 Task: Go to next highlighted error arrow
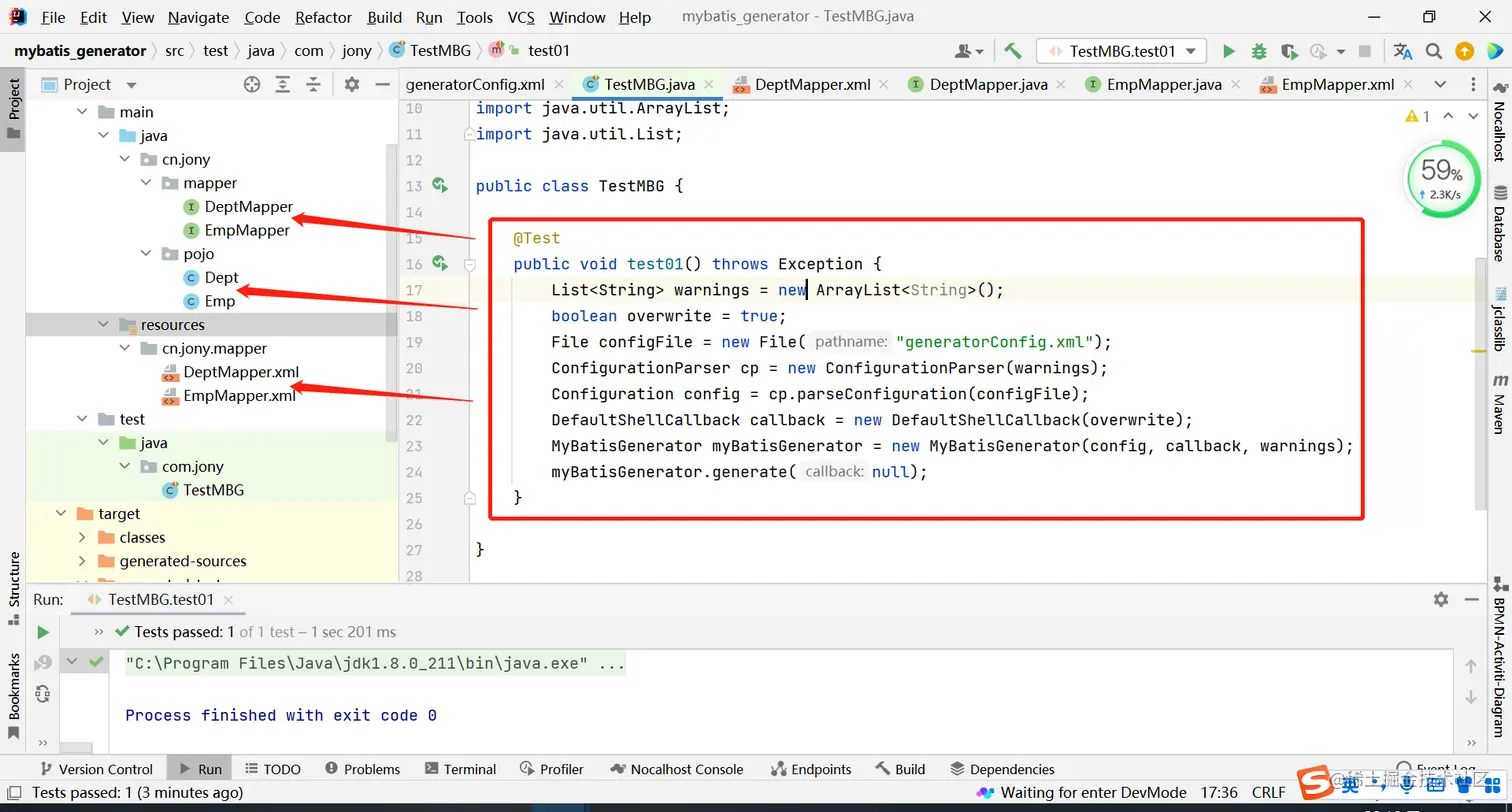pyautogui.click(x=1473, y=116)
